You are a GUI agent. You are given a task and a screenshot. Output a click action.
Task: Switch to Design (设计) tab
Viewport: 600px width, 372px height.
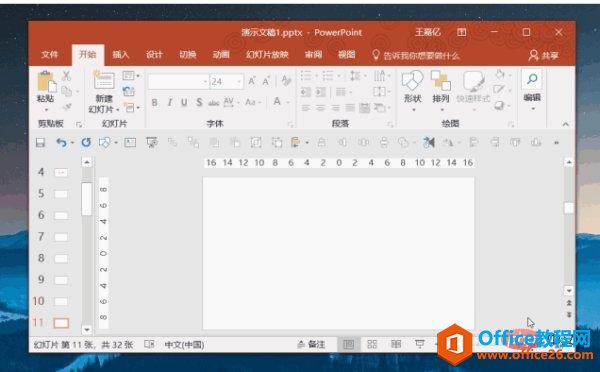[154, 55]
